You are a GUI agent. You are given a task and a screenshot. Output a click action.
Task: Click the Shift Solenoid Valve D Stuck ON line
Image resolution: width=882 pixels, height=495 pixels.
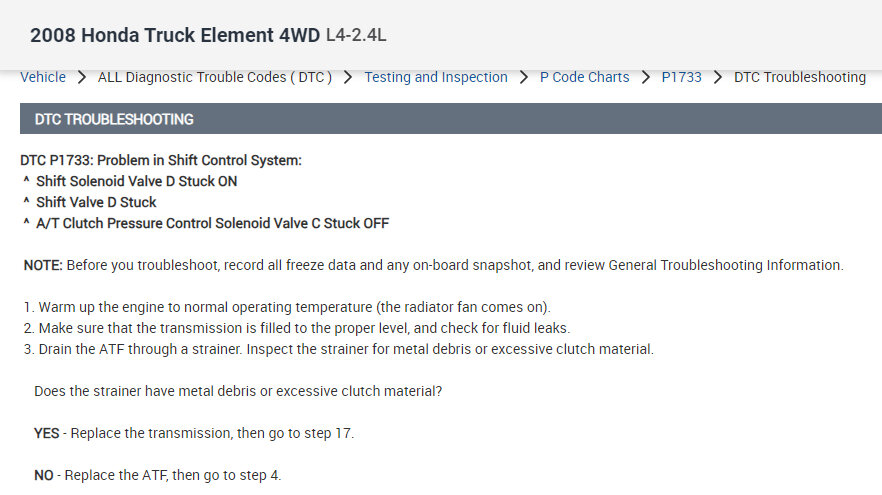point(136,181)
